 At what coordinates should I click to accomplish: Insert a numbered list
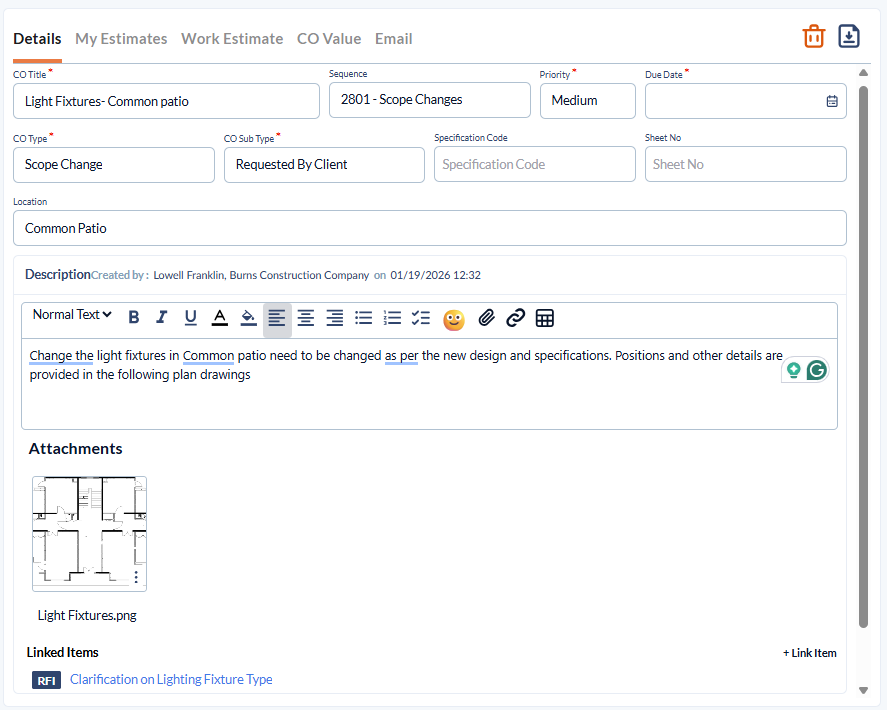(x=392, y=318)
